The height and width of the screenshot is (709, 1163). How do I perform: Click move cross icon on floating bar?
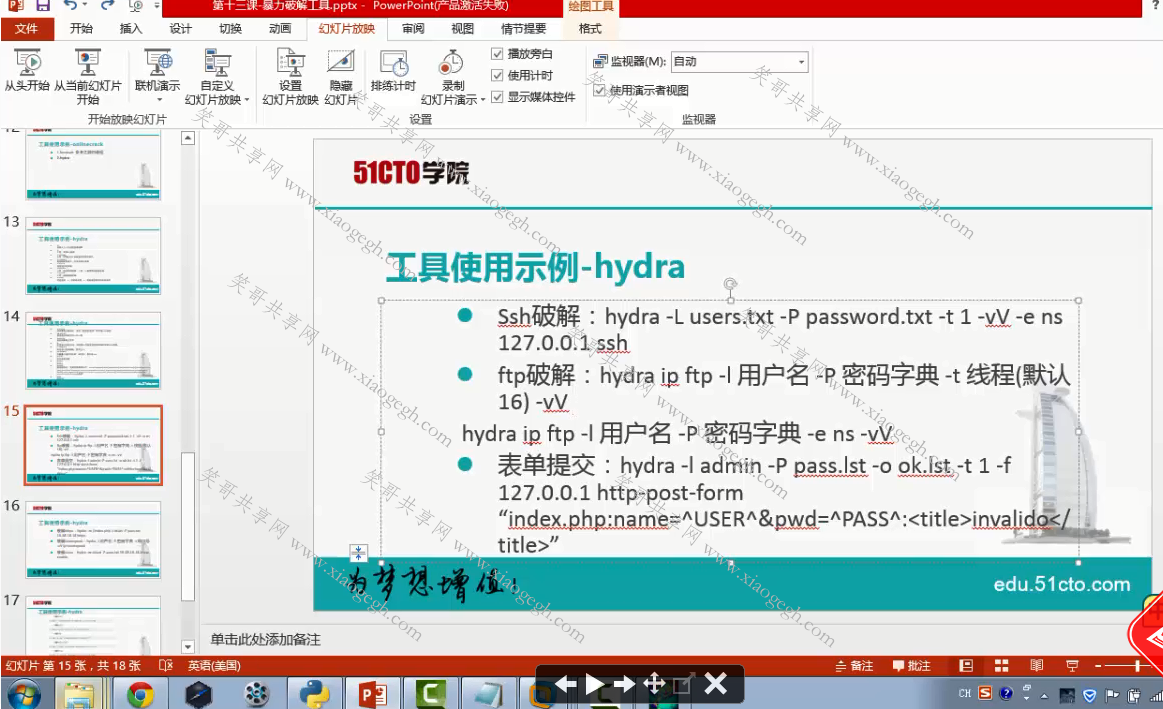pos(654,683)
